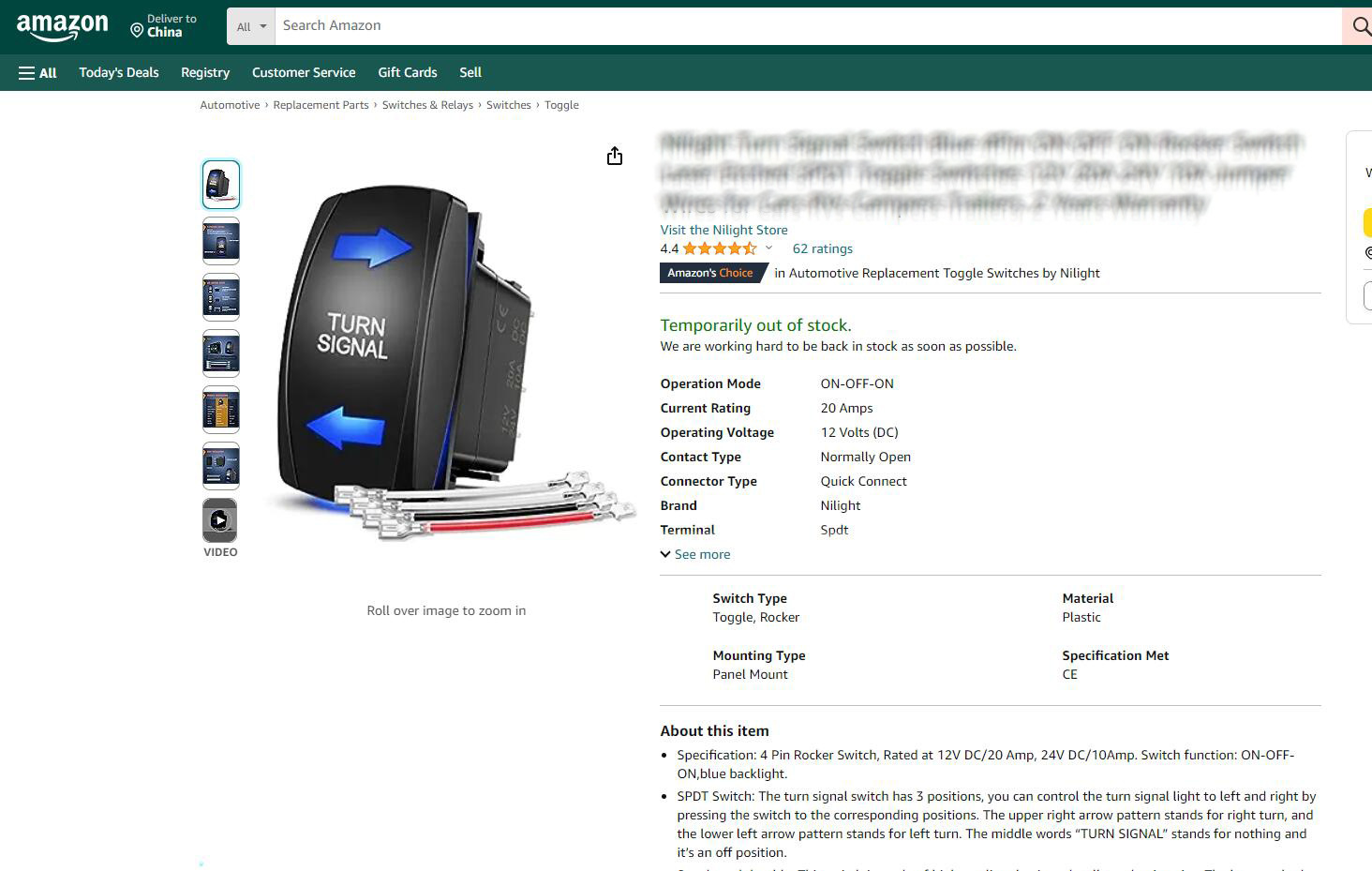The width and height of the screenshot is (1372, 871).
Task: Click in the Search Amazon field
Action: pos(656,25)
